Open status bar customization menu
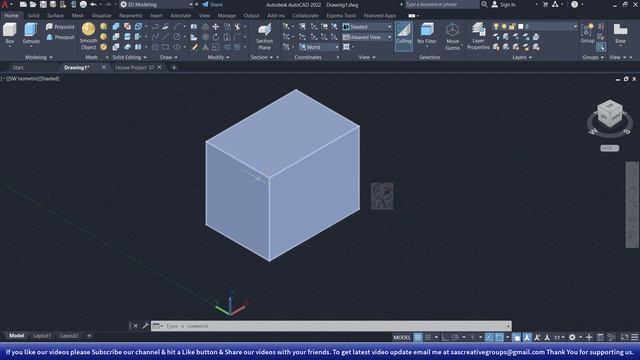 coord(635,338)
